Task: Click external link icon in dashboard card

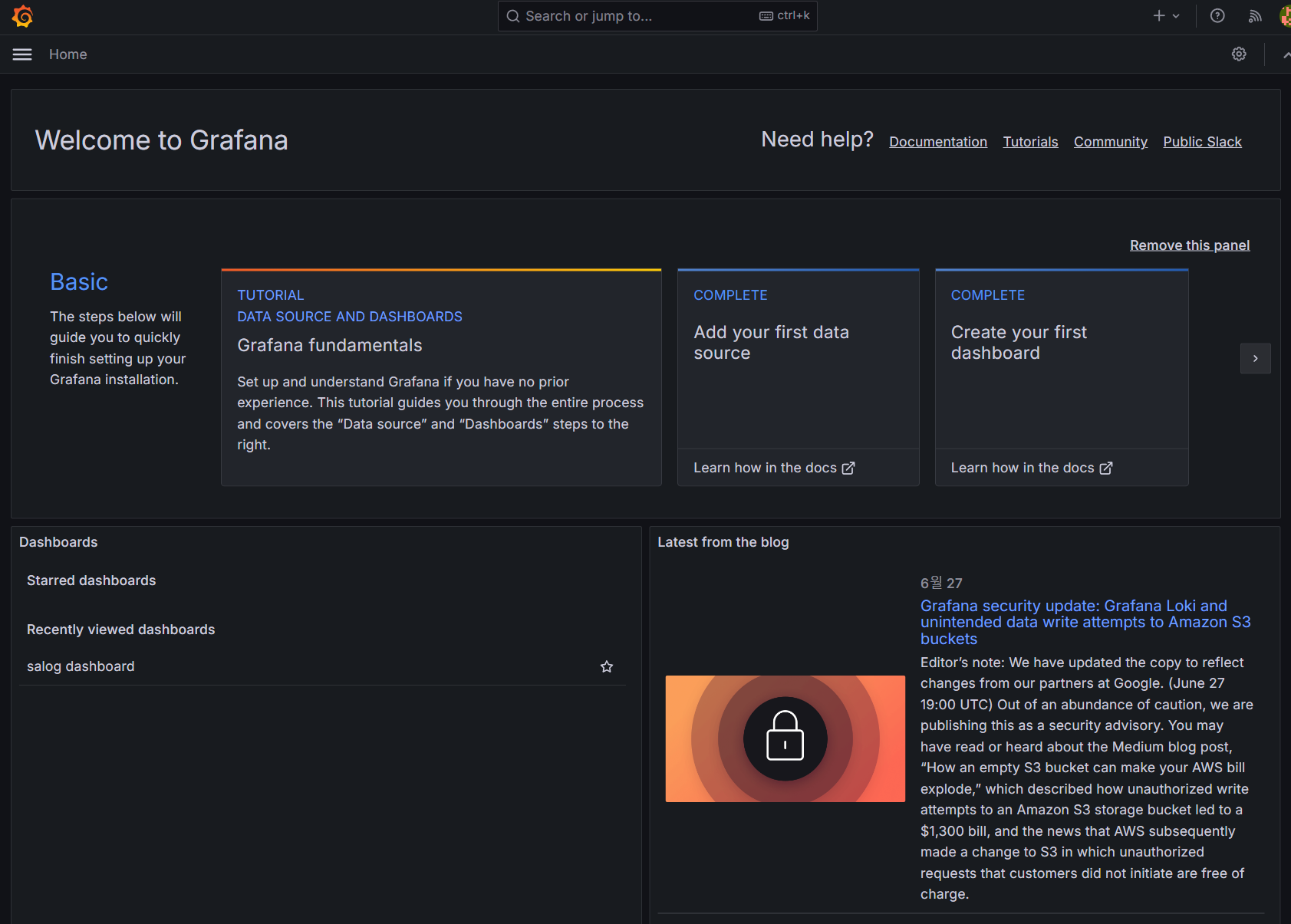Action: [x=1106, y=468]
